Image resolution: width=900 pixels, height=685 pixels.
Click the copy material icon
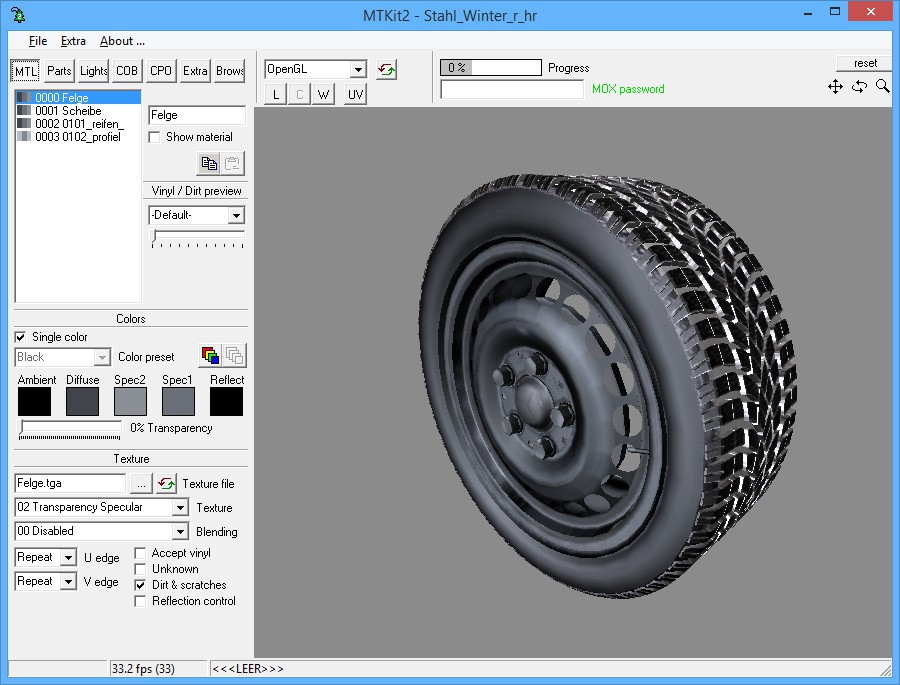[x=209, y=163]
